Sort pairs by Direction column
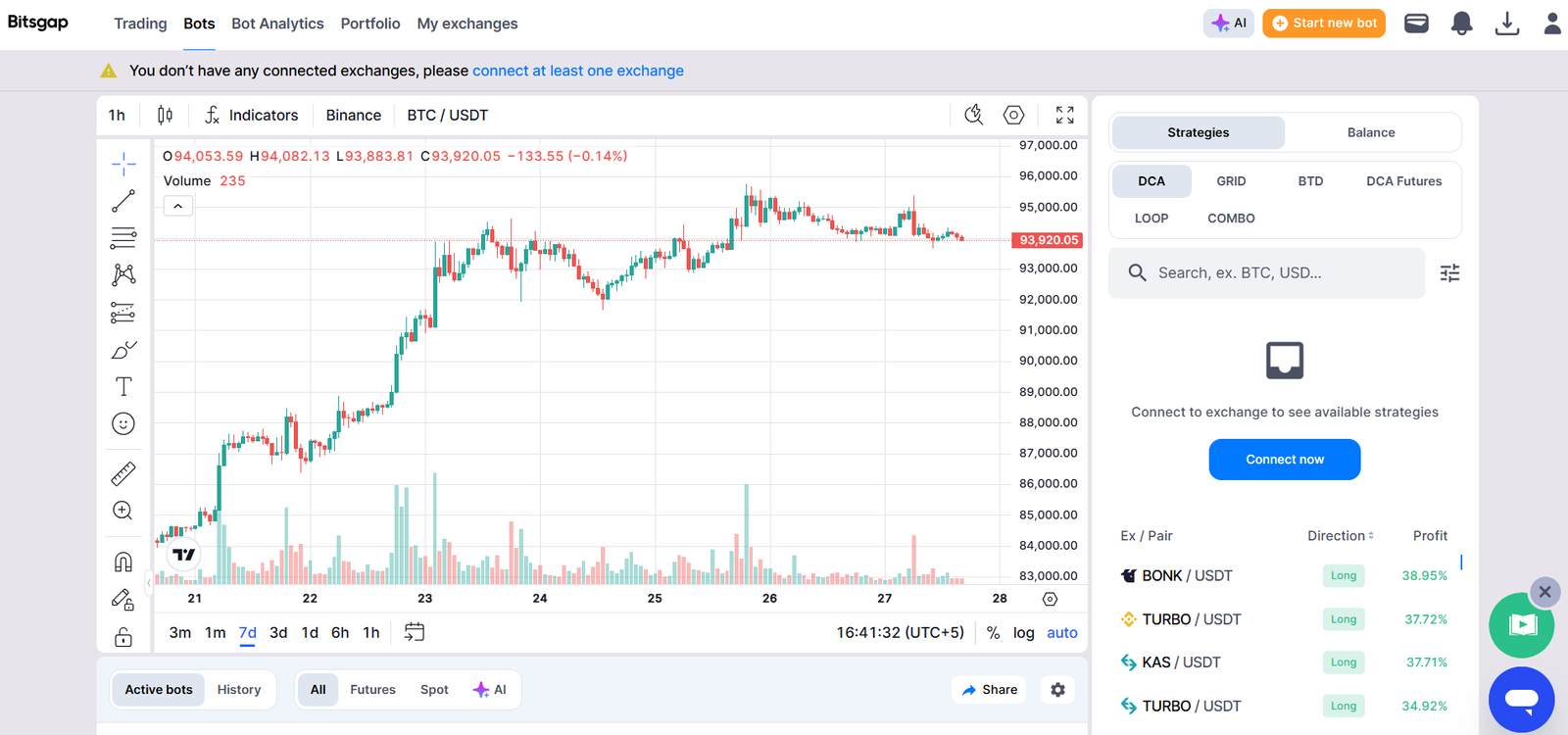Viewport: 1568px width, 735px height. click(x=1339, y=535)
